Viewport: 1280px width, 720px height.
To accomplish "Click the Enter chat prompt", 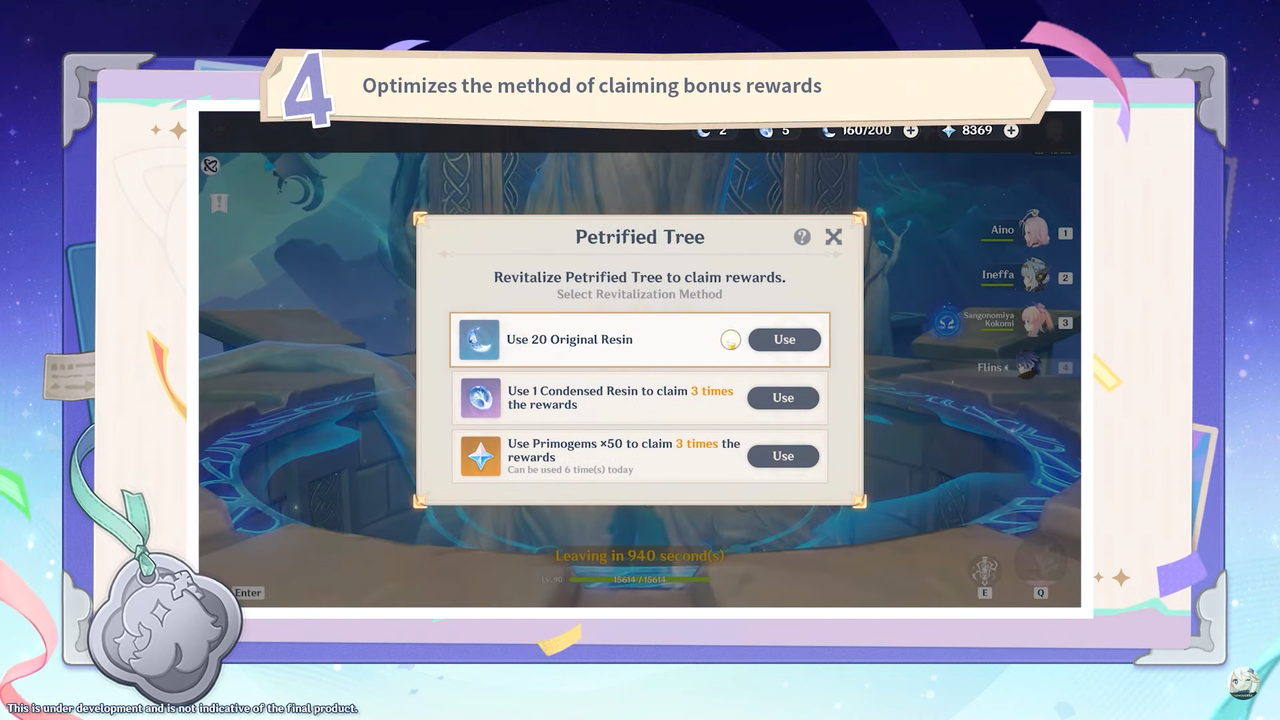I will [248, 593].
